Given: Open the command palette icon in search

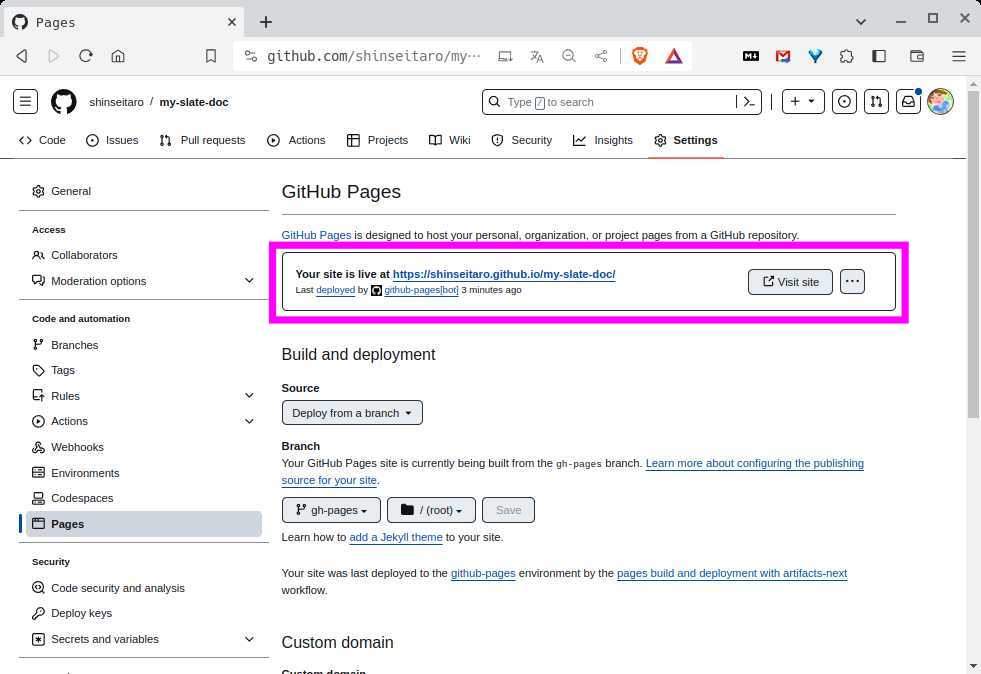Looking at the screenshot, I should click(749, 102).
